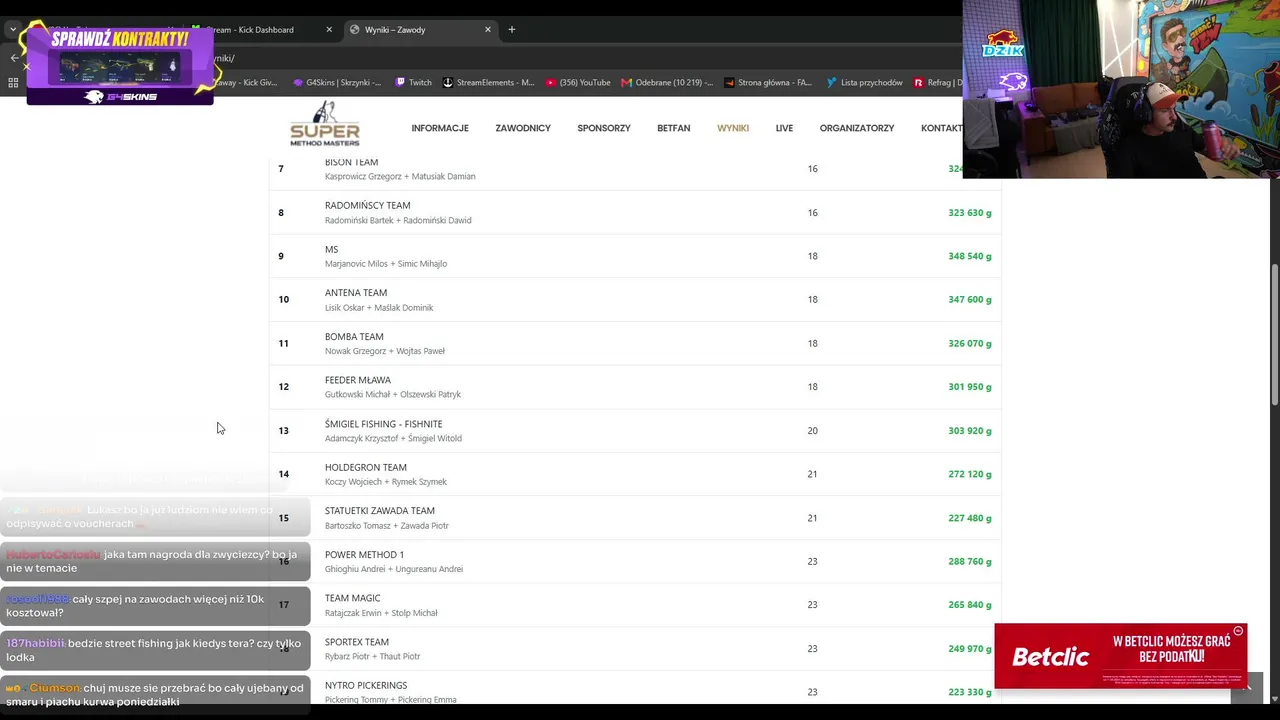Close the Wyniki – Zawody browser tab

[488, 30]
